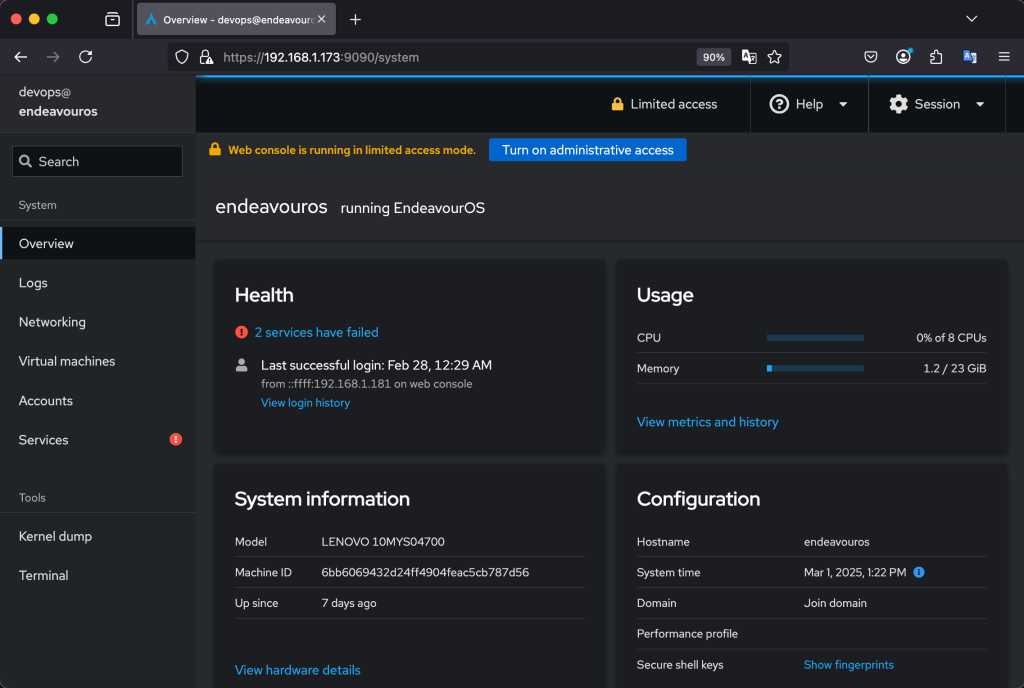The image size is (1024, 688).
Task: Click the '0% of 8 CPUs' value
Action: point(951,337)
